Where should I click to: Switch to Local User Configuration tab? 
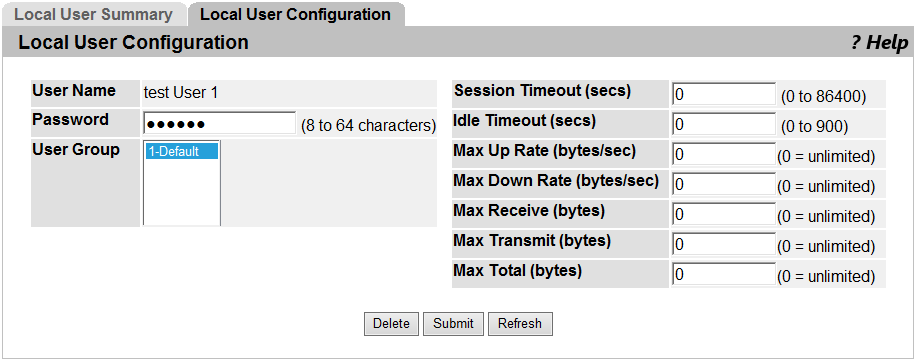295,15
